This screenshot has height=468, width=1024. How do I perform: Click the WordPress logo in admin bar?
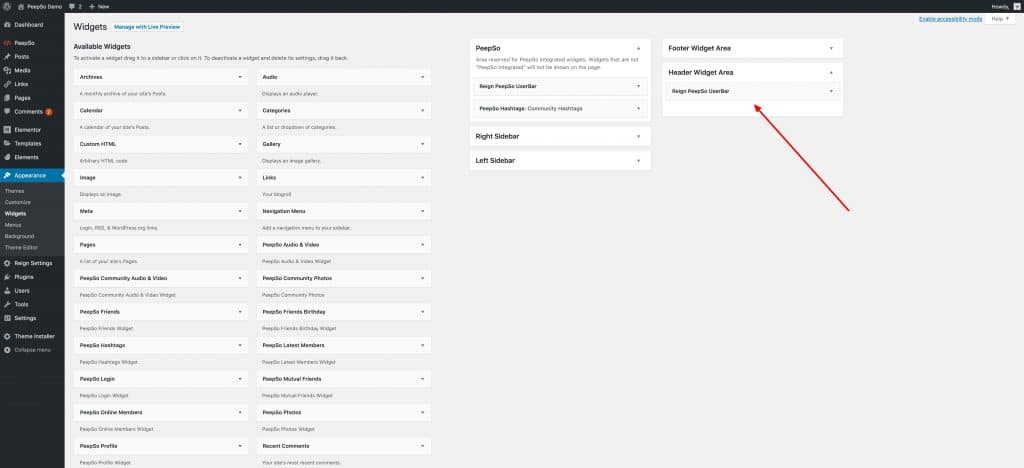(7, 6)
